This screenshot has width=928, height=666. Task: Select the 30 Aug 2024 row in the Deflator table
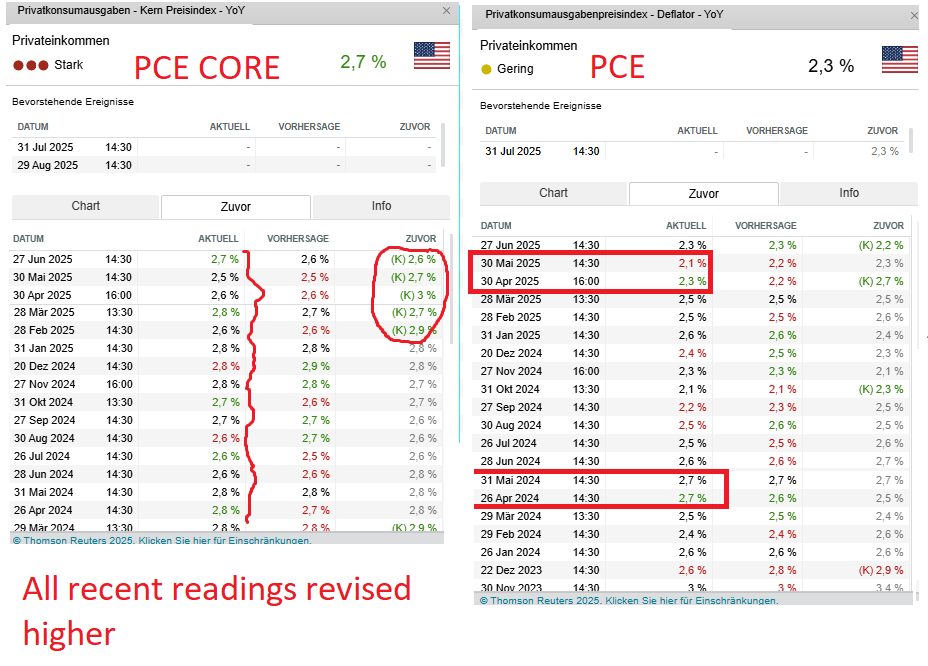pyautogui.click(x=692, y=425)
